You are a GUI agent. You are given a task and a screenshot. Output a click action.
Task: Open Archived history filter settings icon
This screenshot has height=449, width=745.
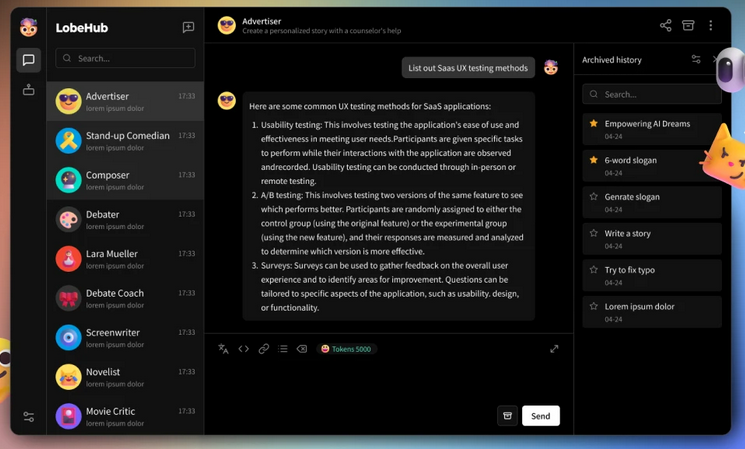[x=696, y=59]
